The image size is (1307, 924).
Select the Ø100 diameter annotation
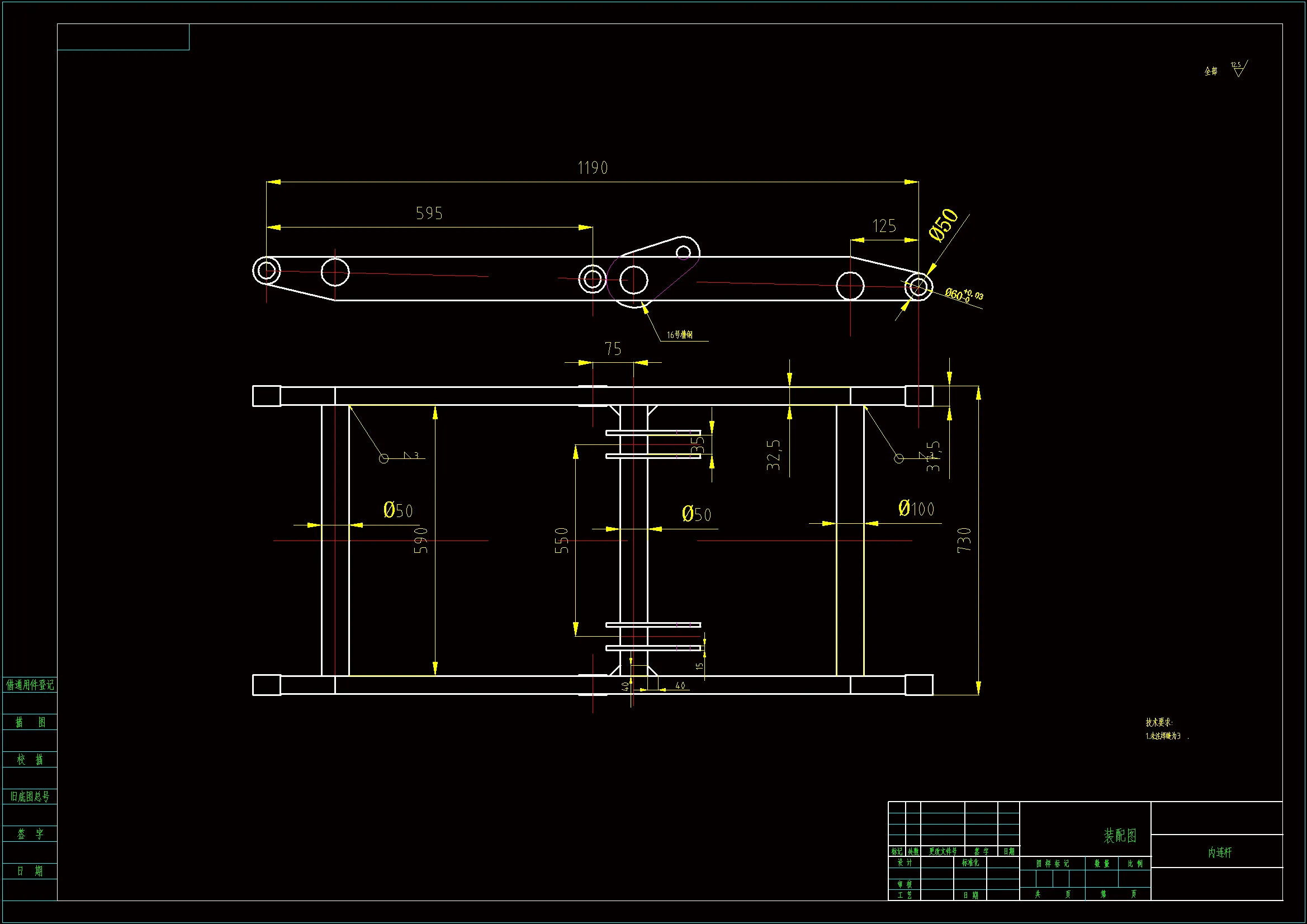(x=916, y=509)
